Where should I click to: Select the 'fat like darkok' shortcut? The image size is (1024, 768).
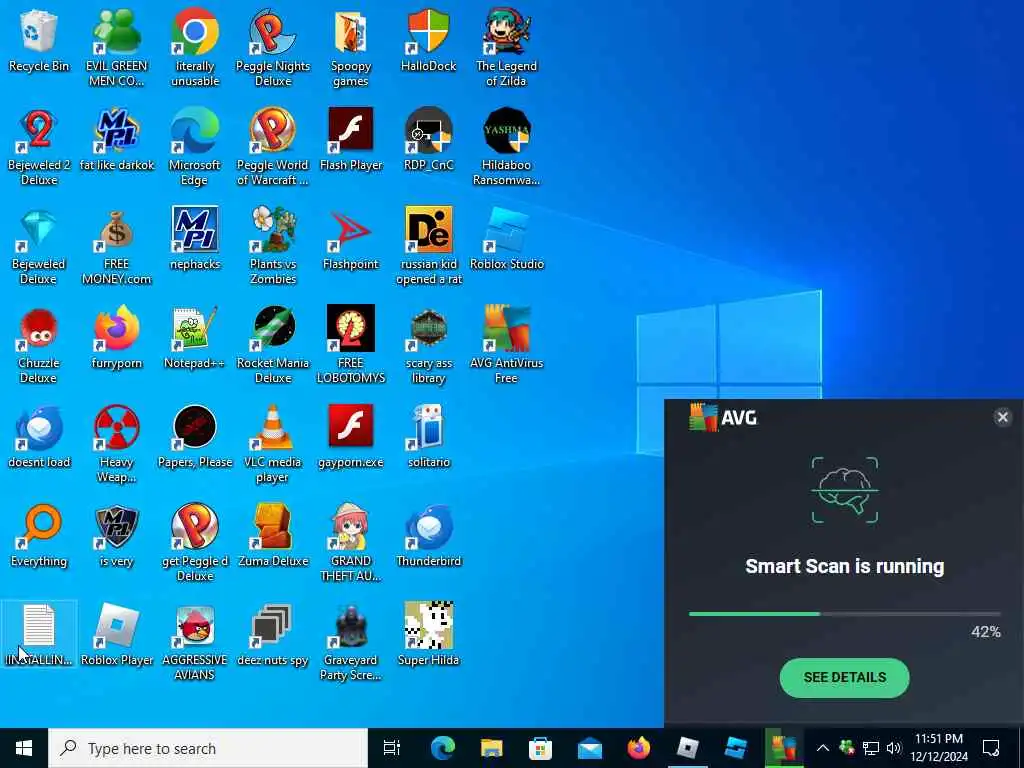tap(116, 138)
